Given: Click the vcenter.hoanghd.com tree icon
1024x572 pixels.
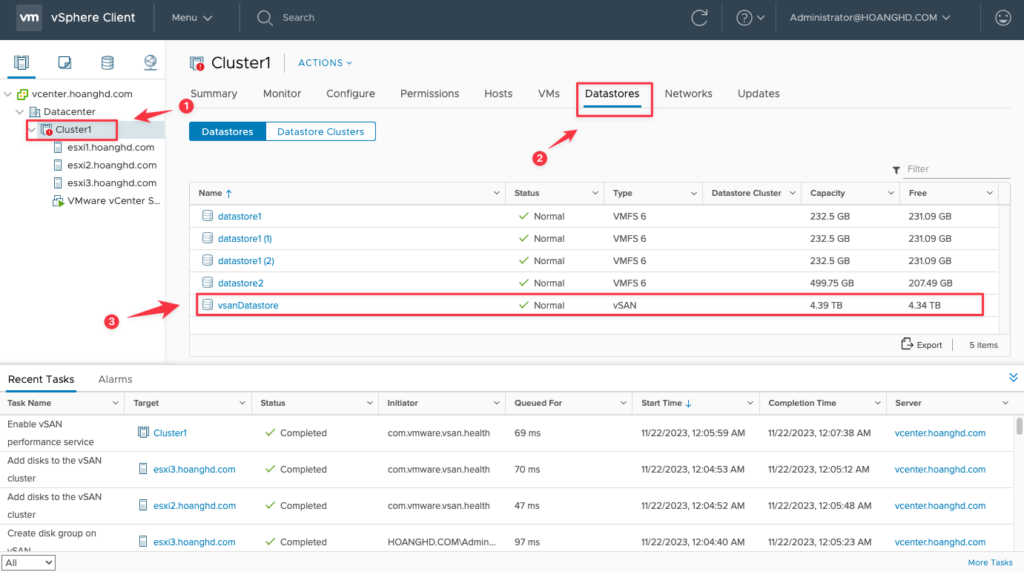Looking at the screenshot, I should (23, 94).
